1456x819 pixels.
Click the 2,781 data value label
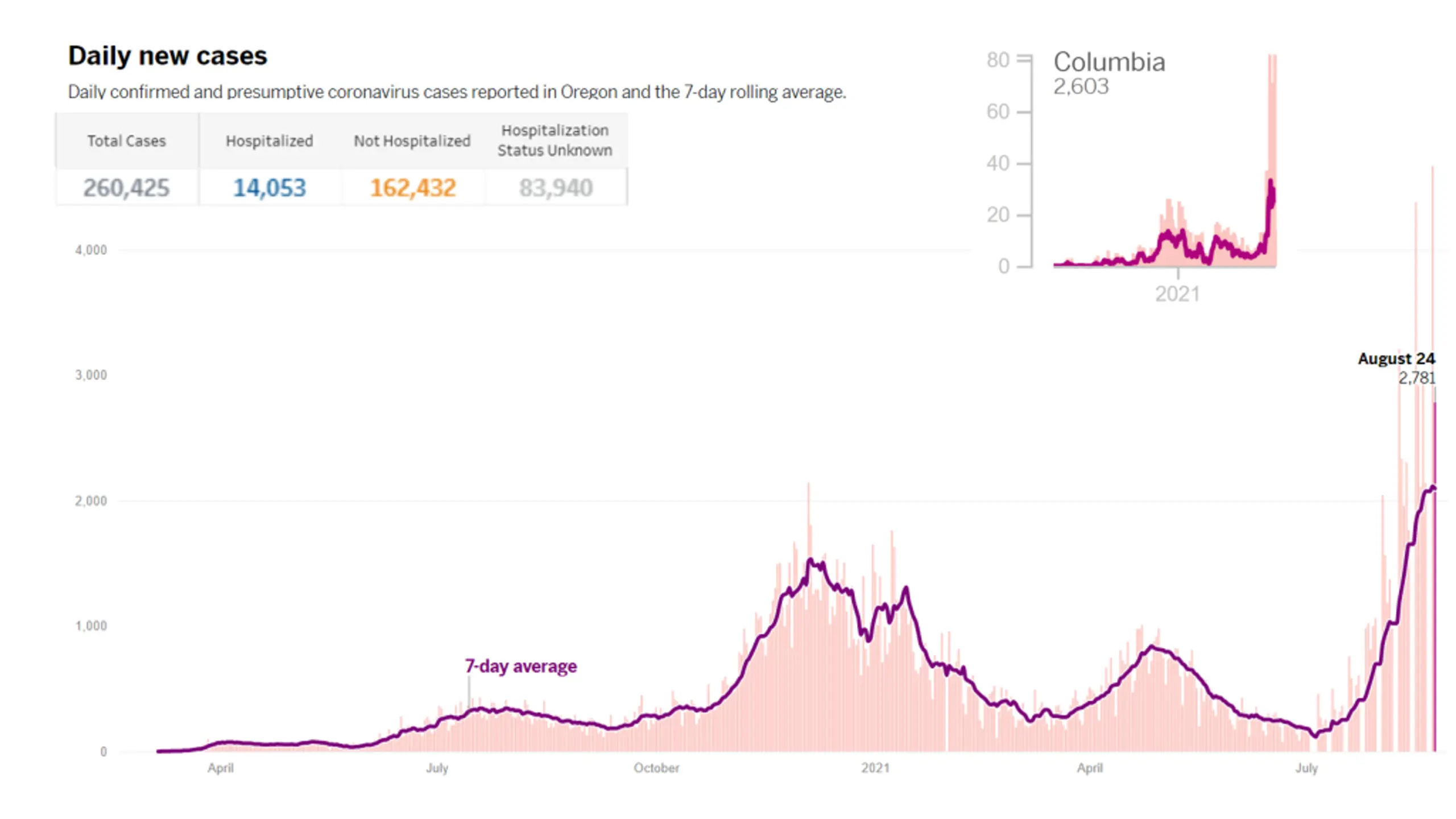coord(1417,378)
